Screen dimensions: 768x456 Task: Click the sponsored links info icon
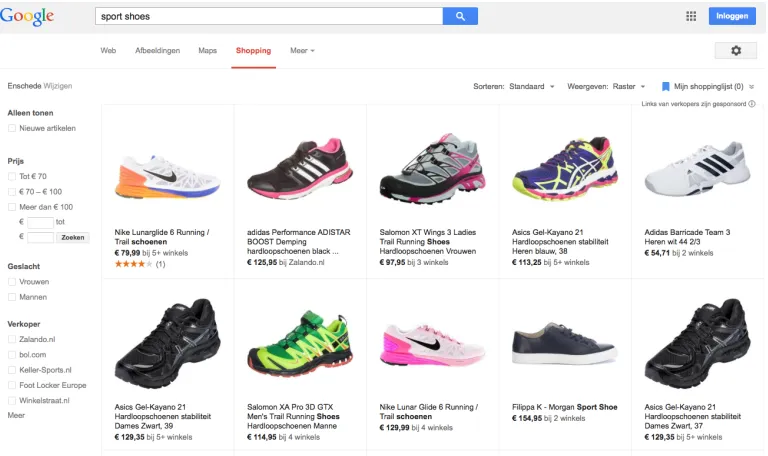pyautogui.click(x=752, y=104)
